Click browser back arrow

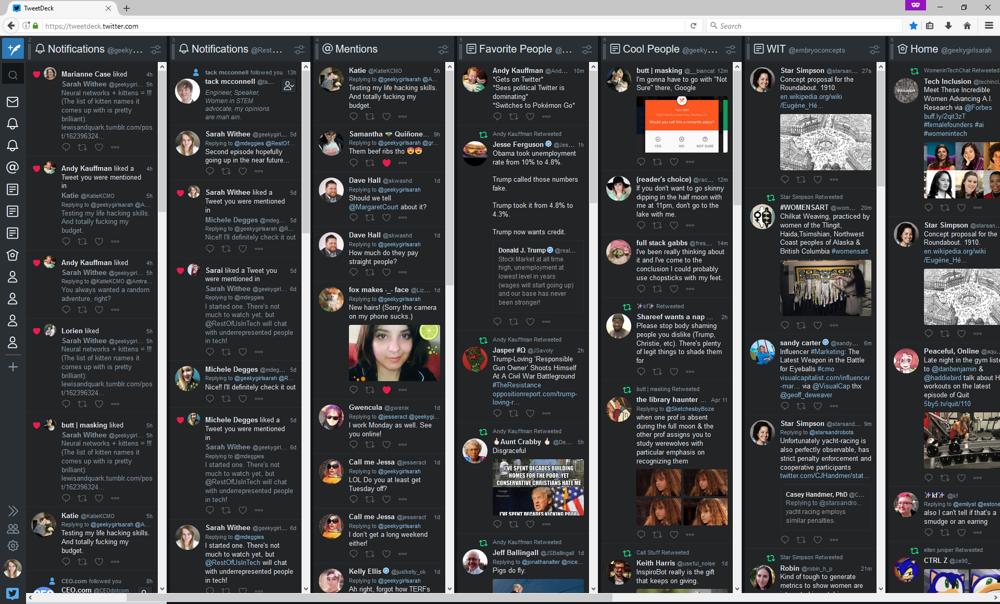[x=11, y=26]
